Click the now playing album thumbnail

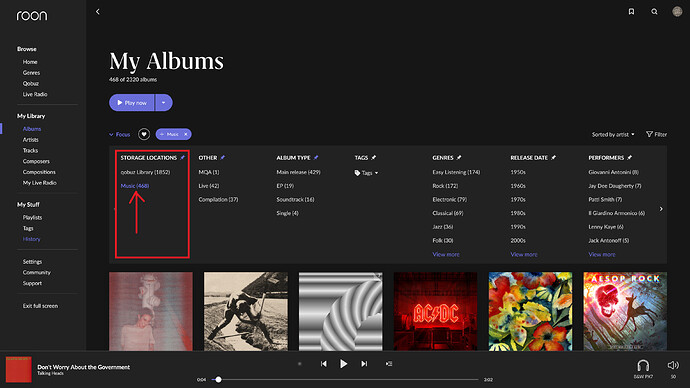18,370
